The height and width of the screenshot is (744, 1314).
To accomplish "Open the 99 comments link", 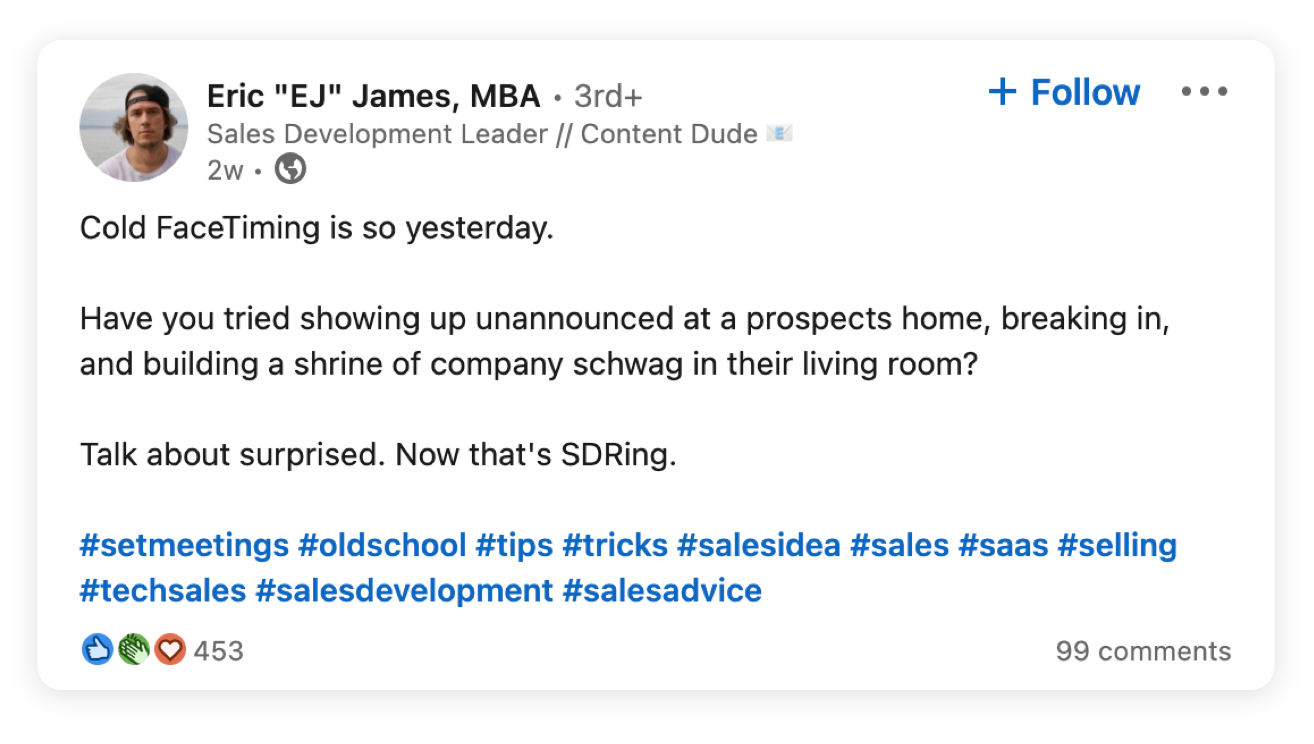I will point(1143,651).
